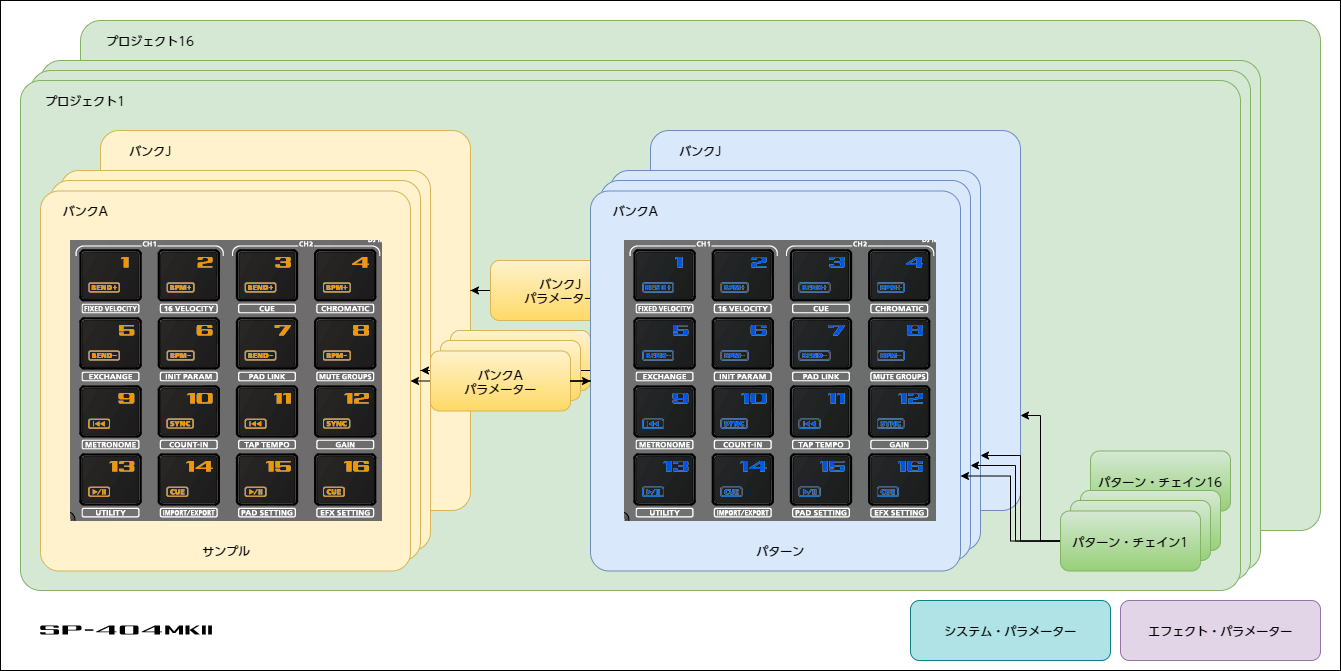Hit blue pad 10 above COUNT-IN
The height and width of the screenshot is (671, 1341).
743,411
